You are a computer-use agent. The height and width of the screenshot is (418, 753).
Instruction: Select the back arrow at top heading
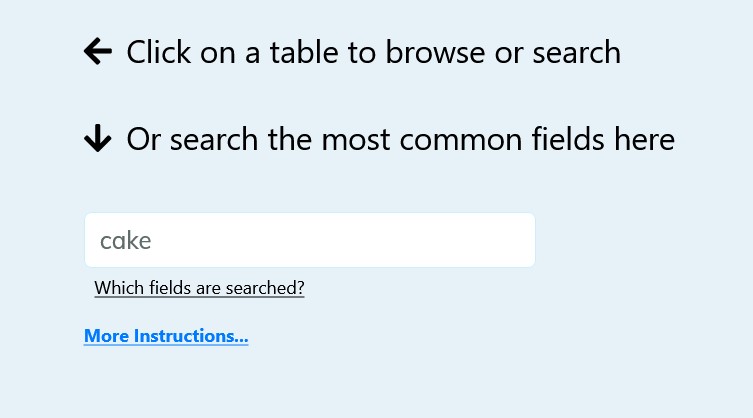coord(97,52)
